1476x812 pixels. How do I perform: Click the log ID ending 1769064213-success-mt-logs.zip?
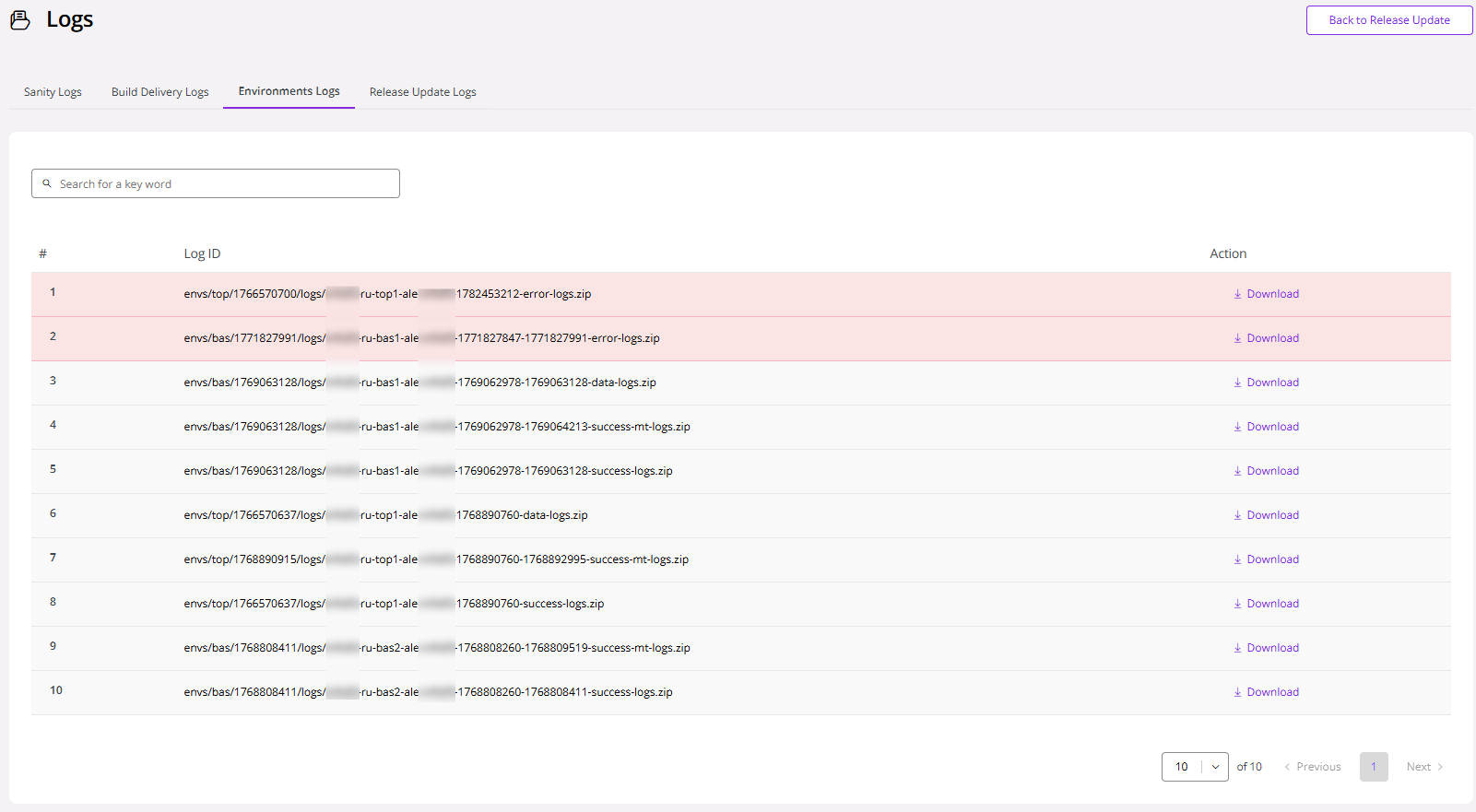point(437,427)
